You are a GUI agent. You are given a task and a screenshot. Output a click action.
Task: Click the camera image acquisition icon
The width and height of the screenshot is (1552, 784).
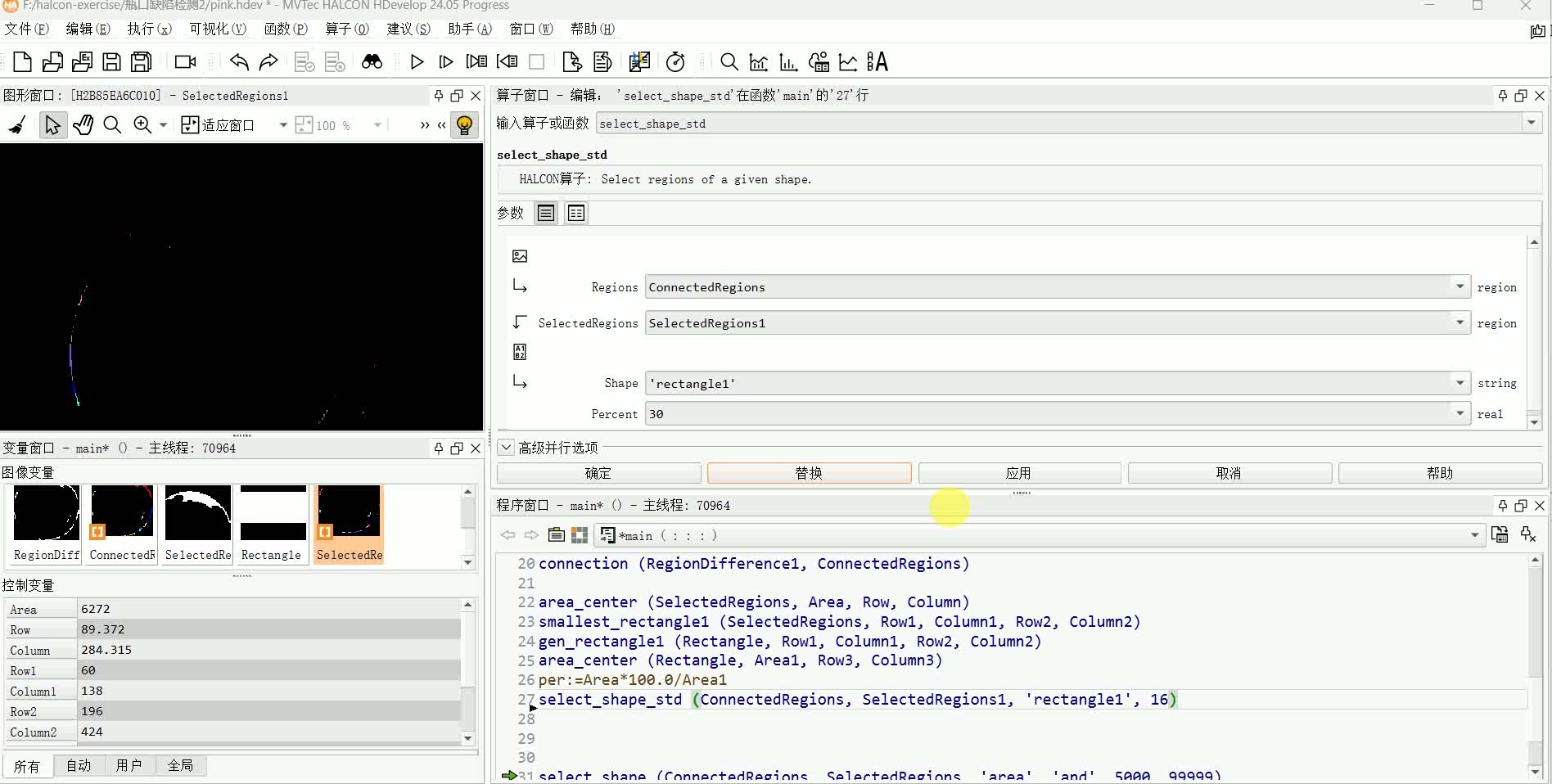click(x=186, y=62)
